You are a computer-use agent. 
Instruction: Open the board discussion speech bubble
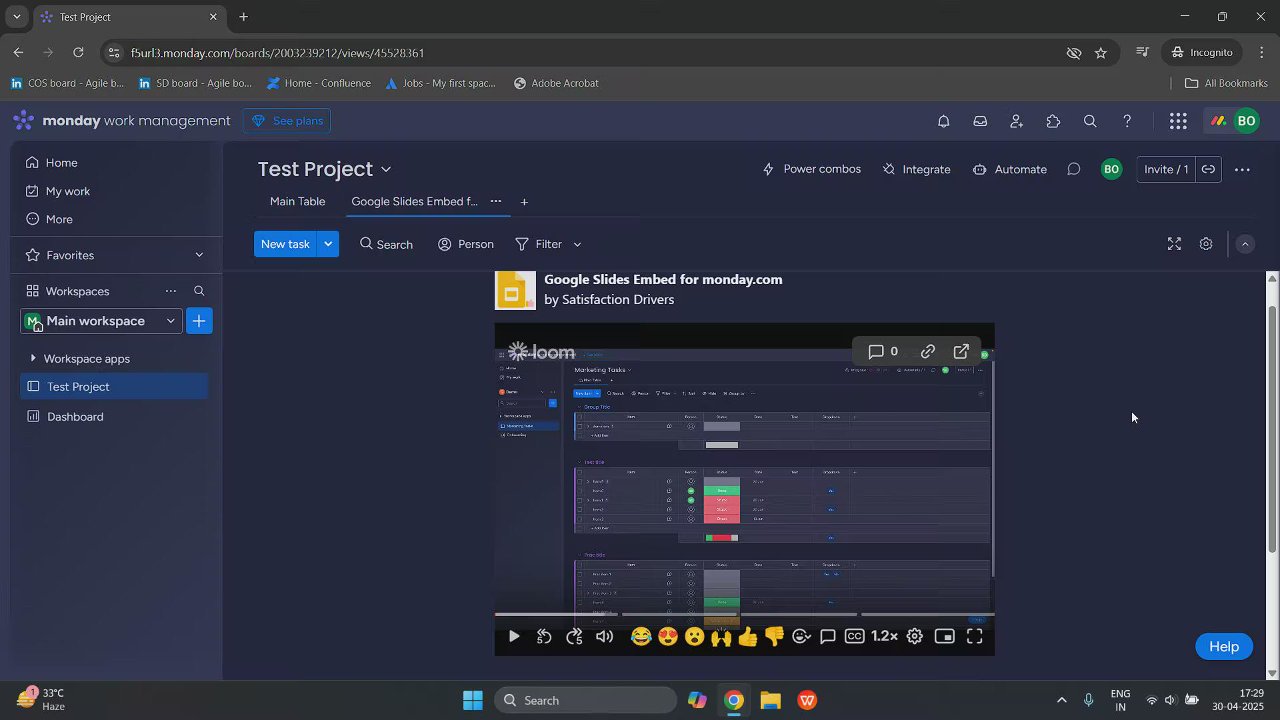pyautogui.click(x=1074, y=169)
